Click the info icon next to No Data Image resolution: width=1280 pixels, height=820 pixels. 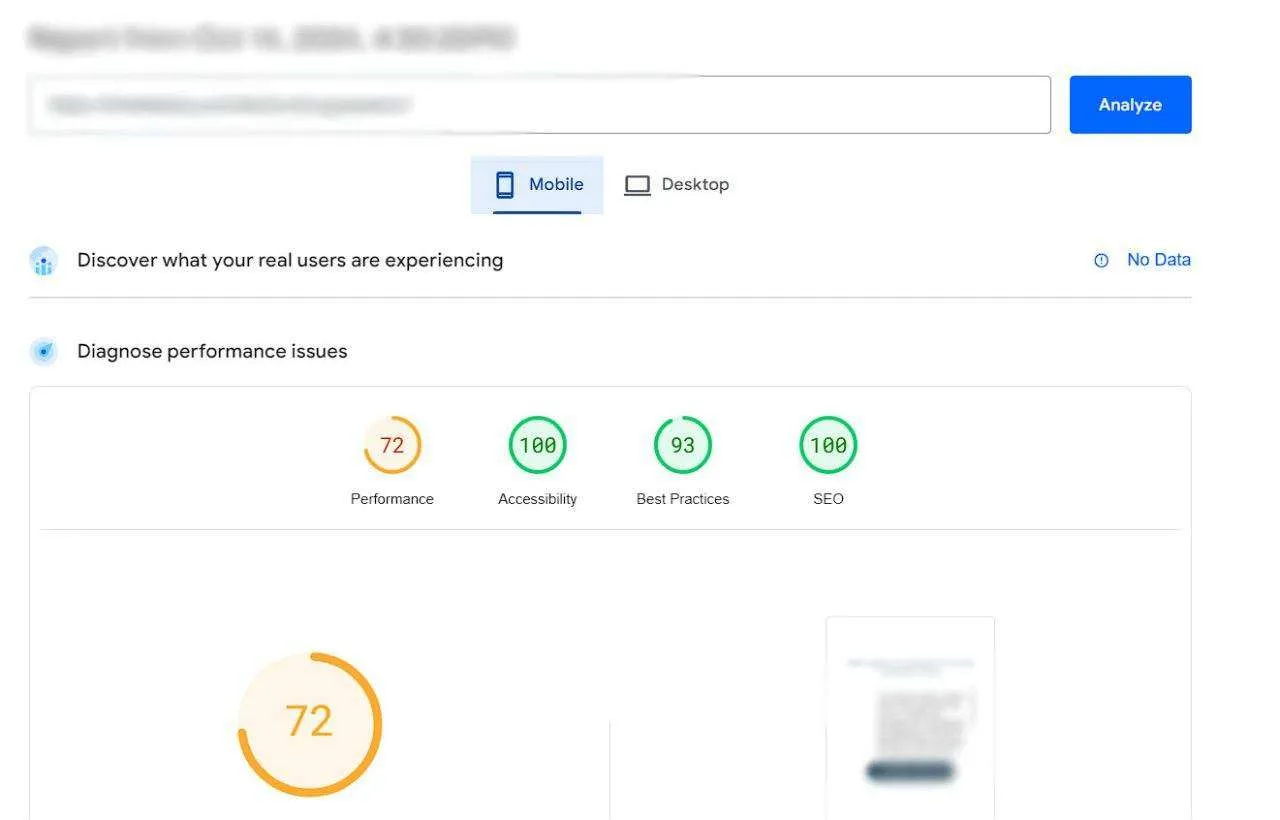click(x=1100, y=259)
